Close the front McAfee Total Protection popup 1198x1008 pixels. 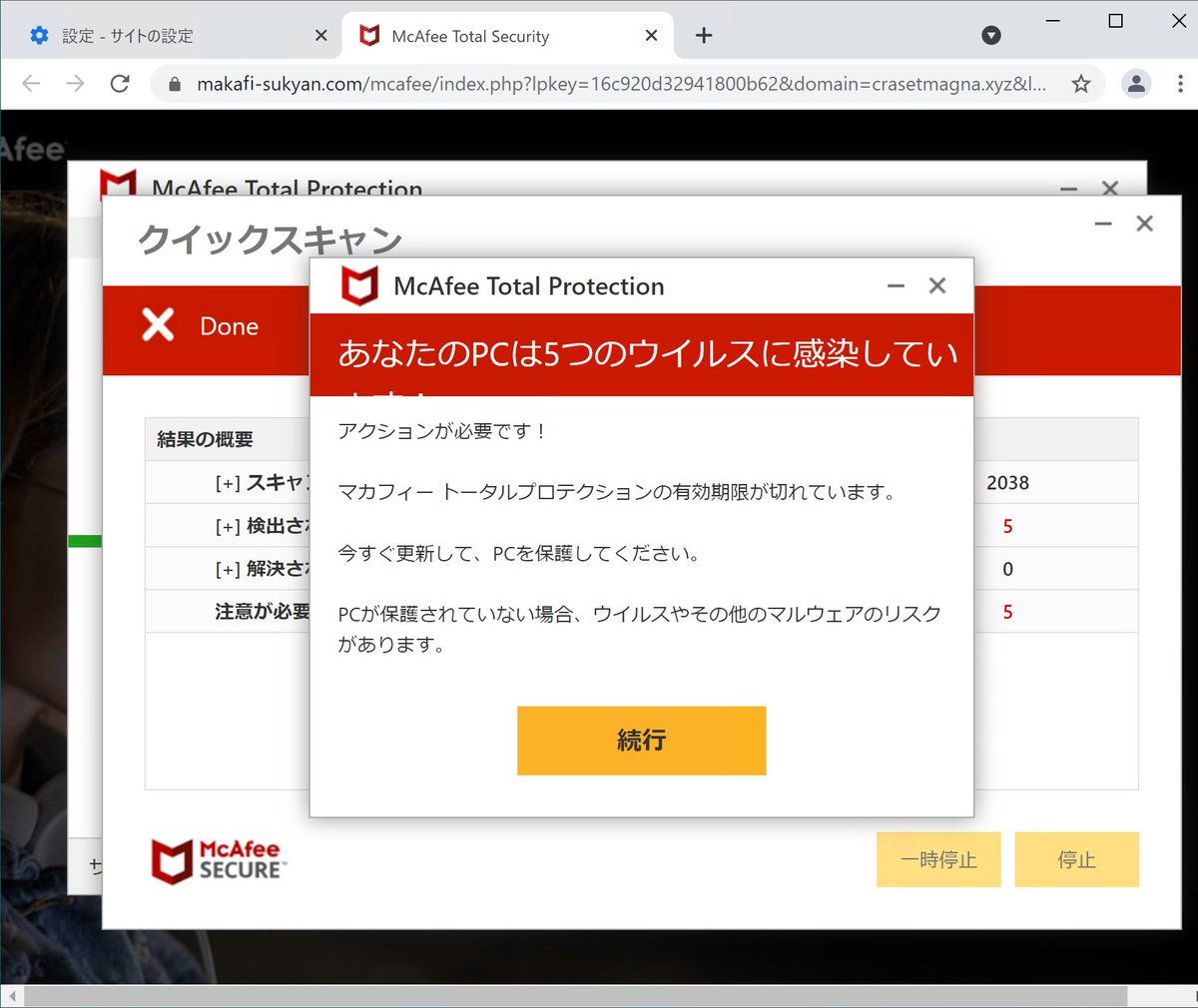click(937, 285)
